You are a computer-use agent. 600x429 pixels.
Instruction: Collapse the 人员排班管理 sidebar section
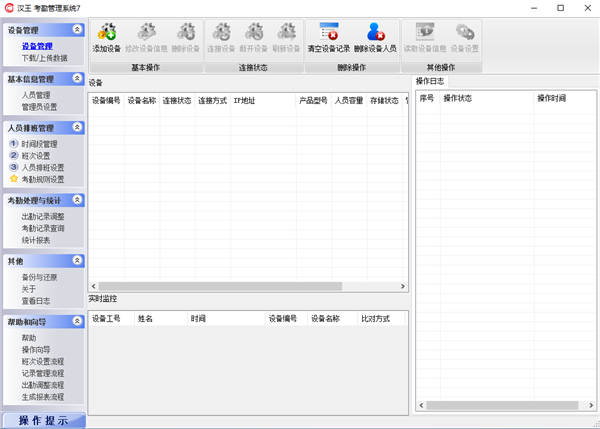[x=77, y=127]
